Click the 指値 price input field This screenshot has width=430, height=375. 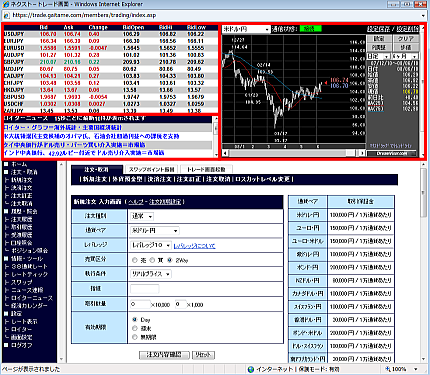pos(145,289)
